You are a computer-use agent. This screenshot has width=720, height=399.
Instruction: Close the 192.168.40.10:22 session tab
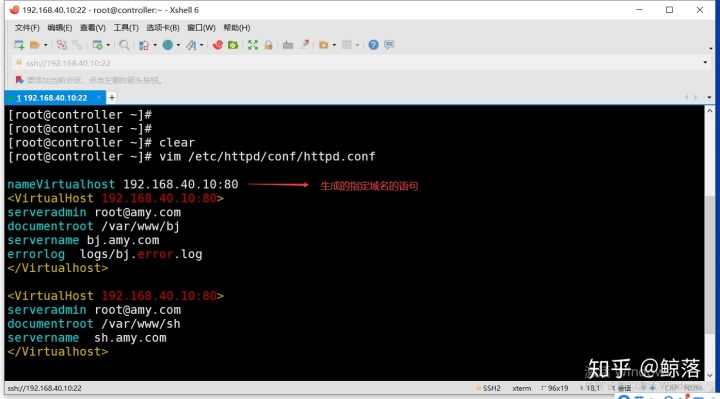tap(98, 97)
